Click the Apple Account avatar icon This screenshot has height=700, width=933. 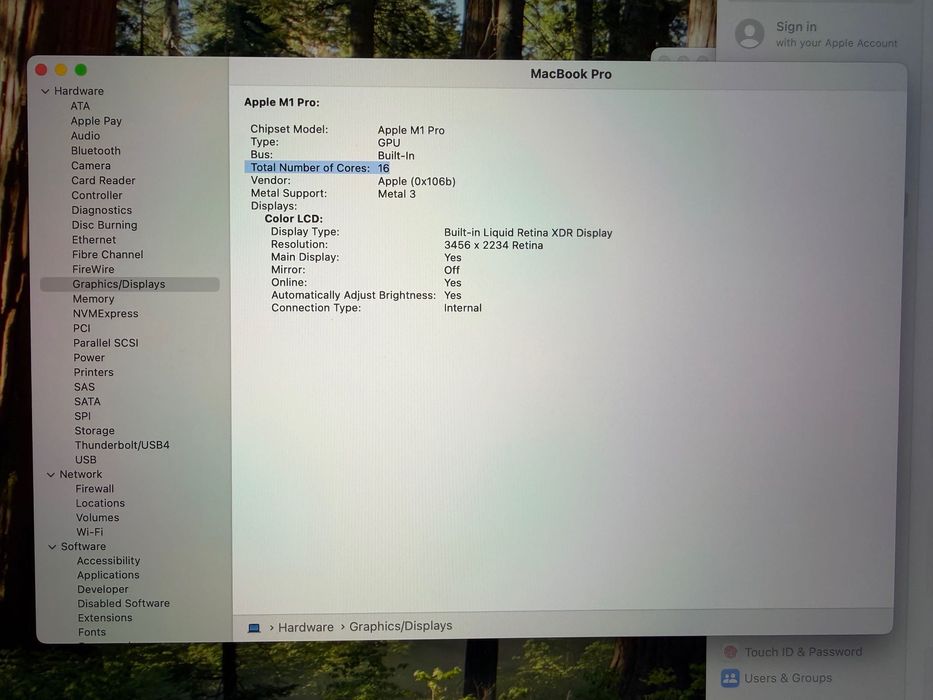pyautogui.click(x=749, y=33)
